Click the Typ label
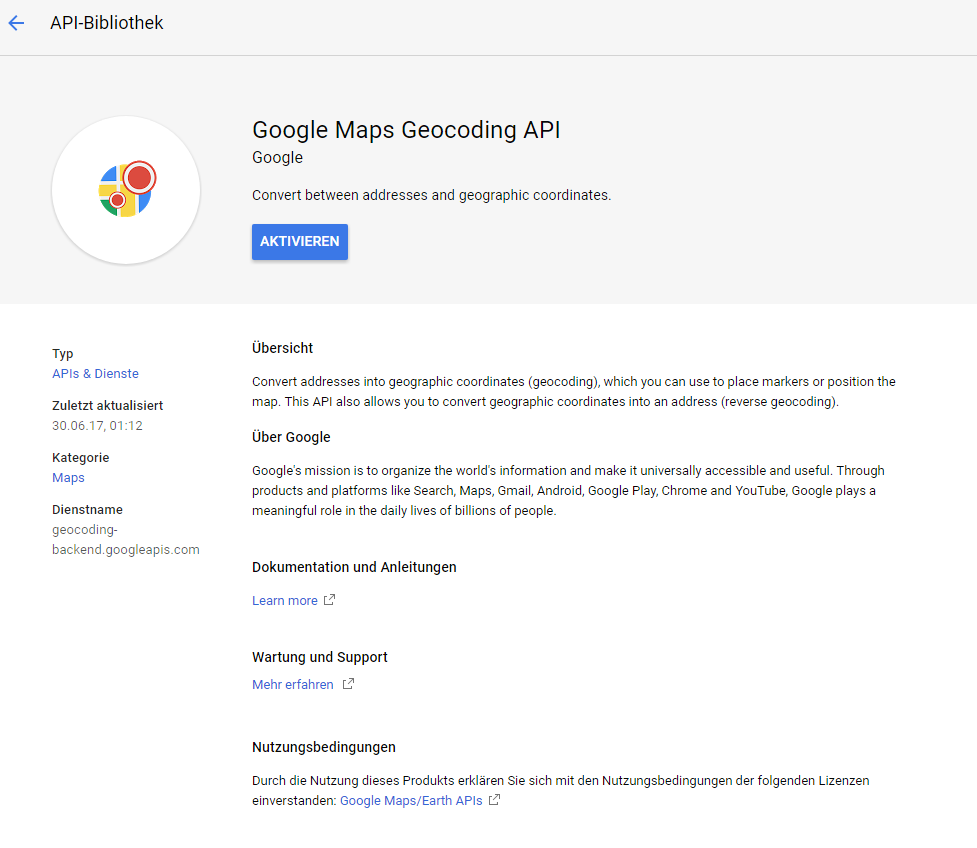 (x=63, y=354)
